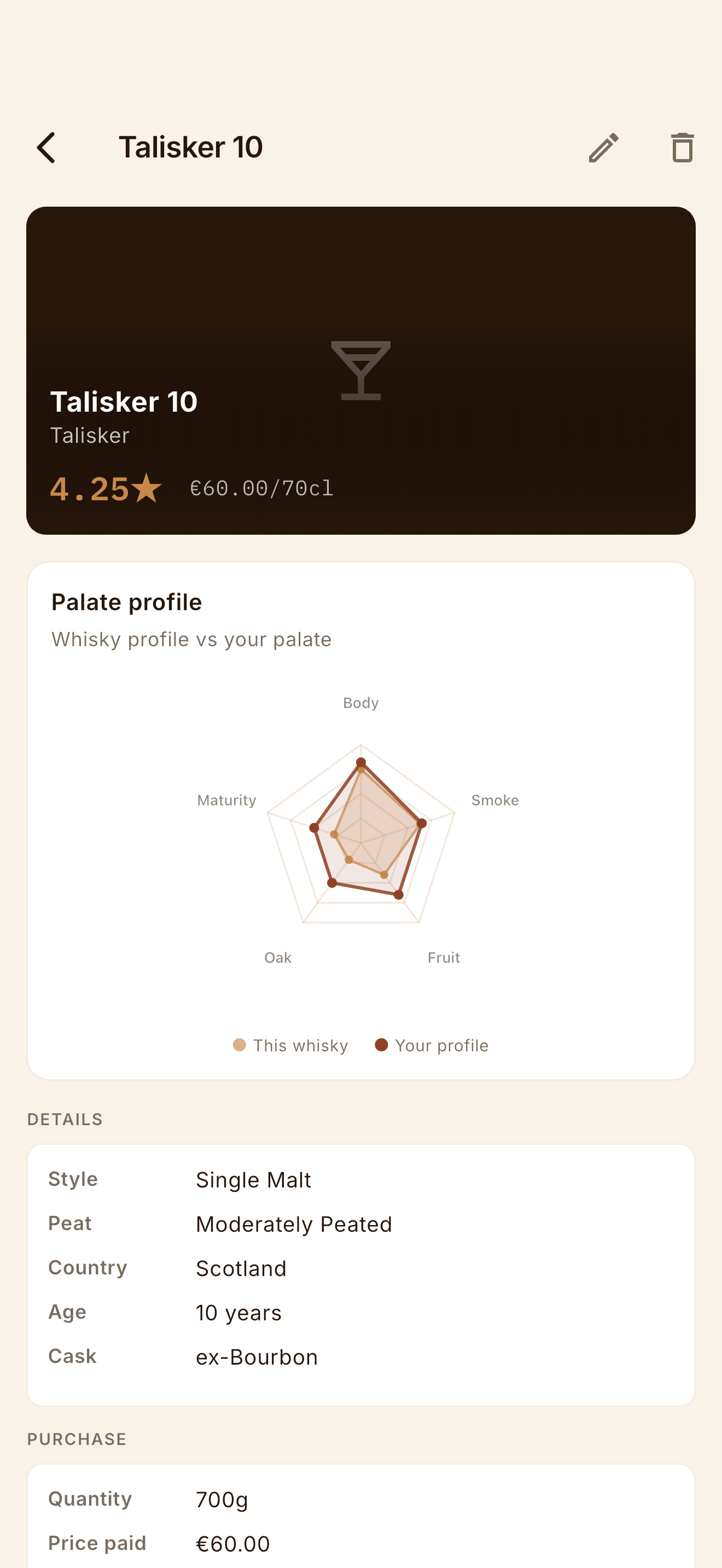Select the Peat row Moderately Peated
This screenshot has width=722, height=1568.
pos(361,1224)
